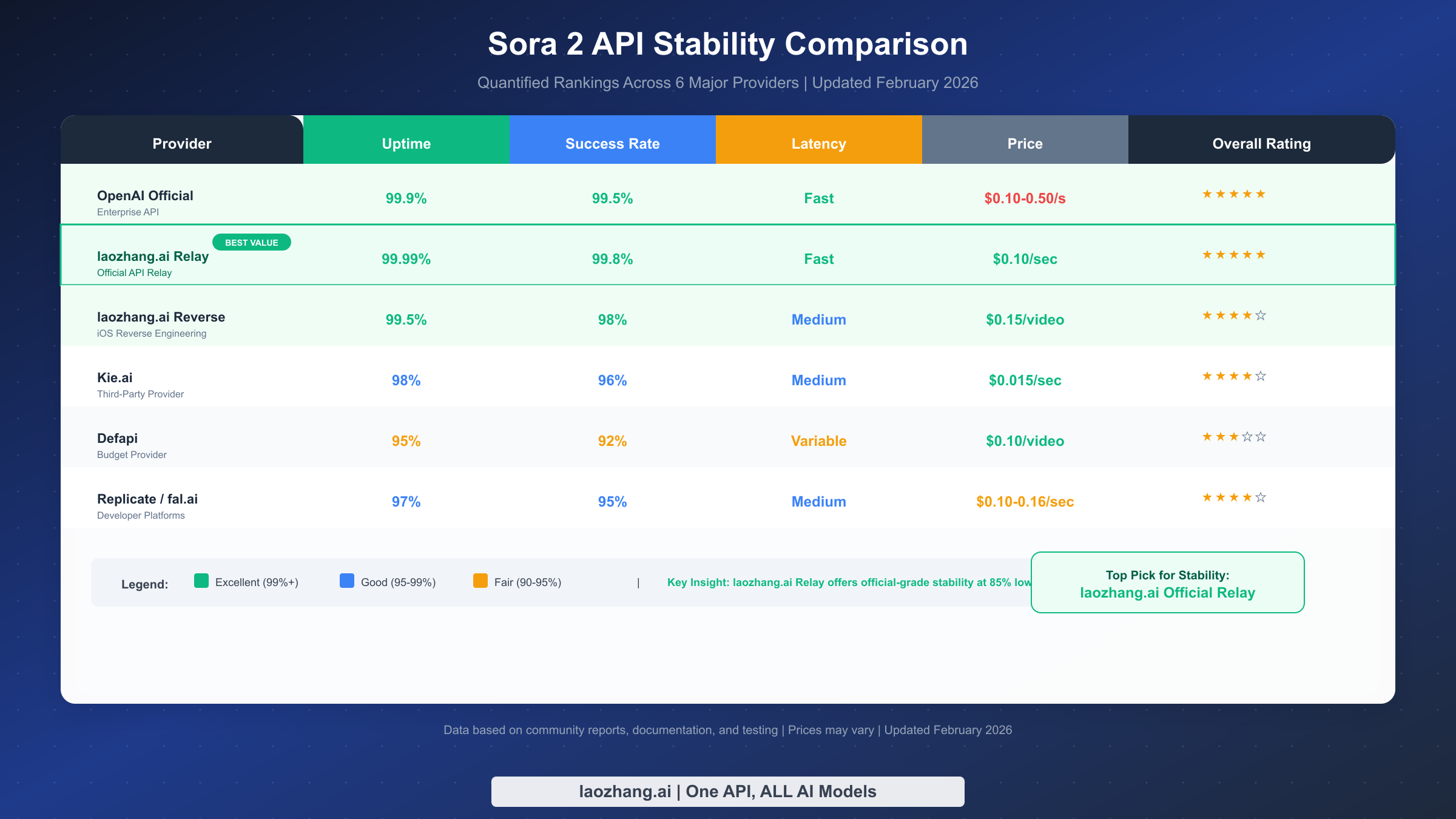Click the orange Fair (90-95%) legend square
The height and width of the screenshot is (819, 1456).
coord(480,581)
